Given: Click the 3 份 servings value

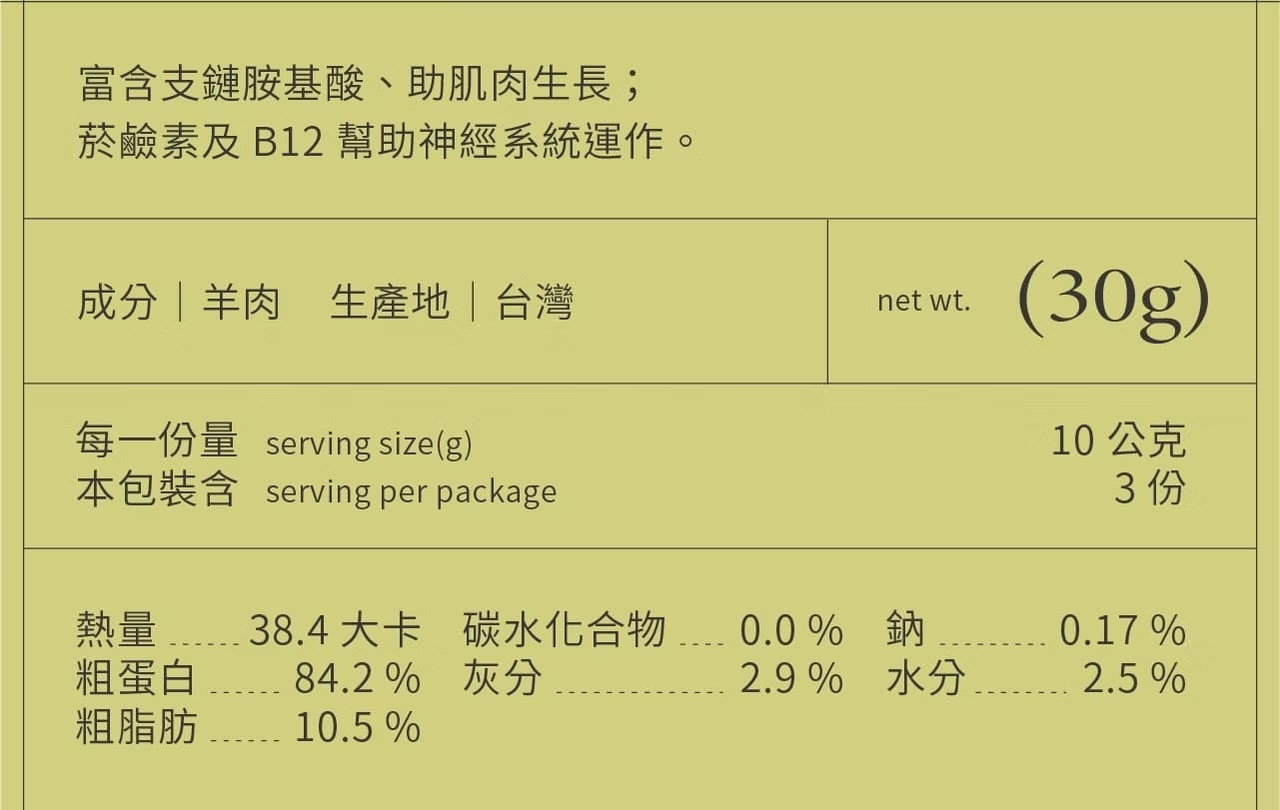Looking at the screenshot, I should click(x=1149, y=489).
